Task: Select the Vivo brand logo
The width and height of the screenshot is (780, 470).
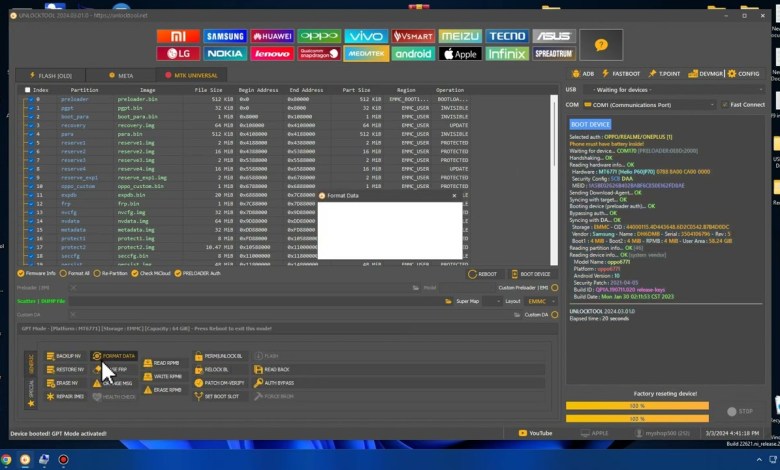Action: (366, 36)
